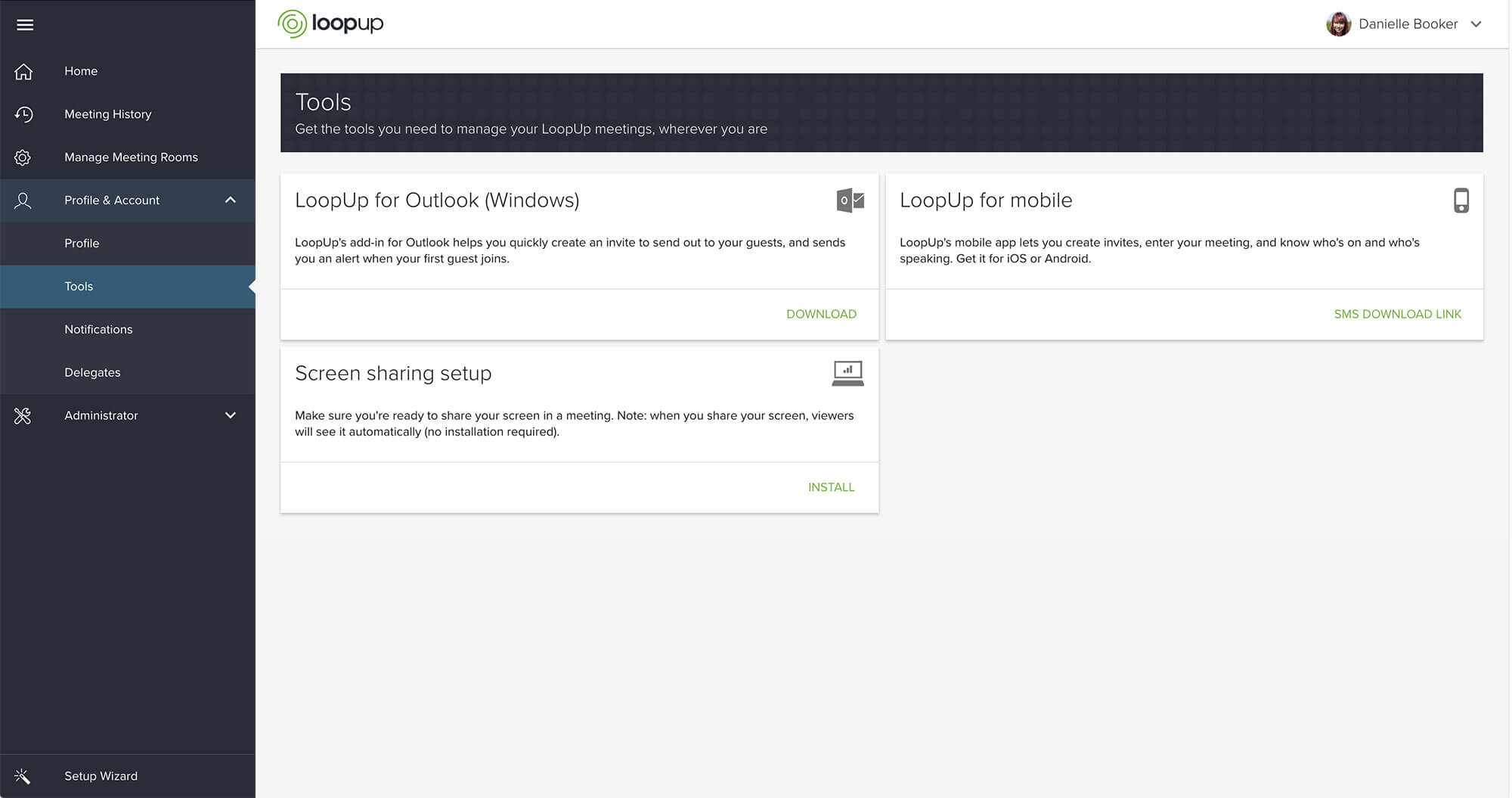Expand the Administrator section
Screen dimensions: 1512x798
coord(231,415)
